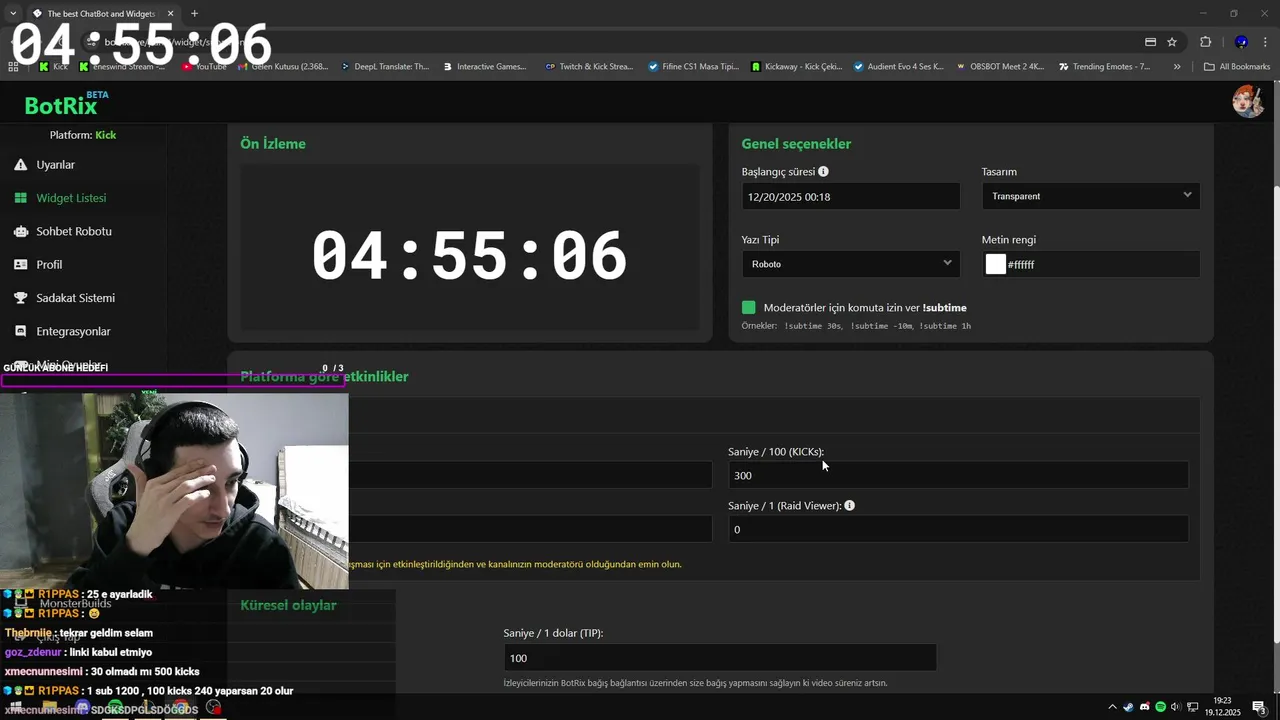Open a new browser tab

coord(194,14)
